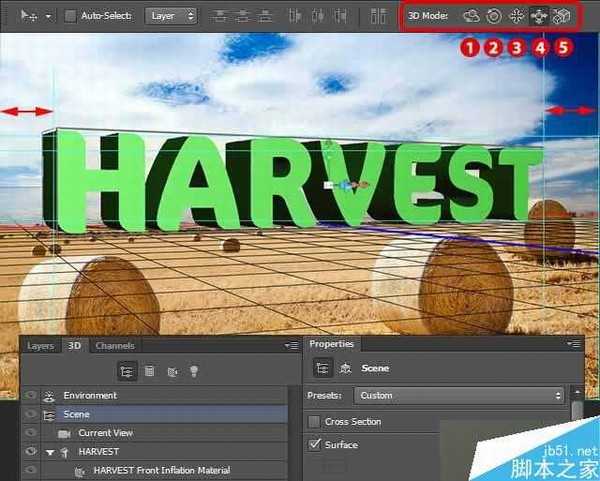
Task: Enable the Cross Section checkbox
Action: [x=316, y=422]
